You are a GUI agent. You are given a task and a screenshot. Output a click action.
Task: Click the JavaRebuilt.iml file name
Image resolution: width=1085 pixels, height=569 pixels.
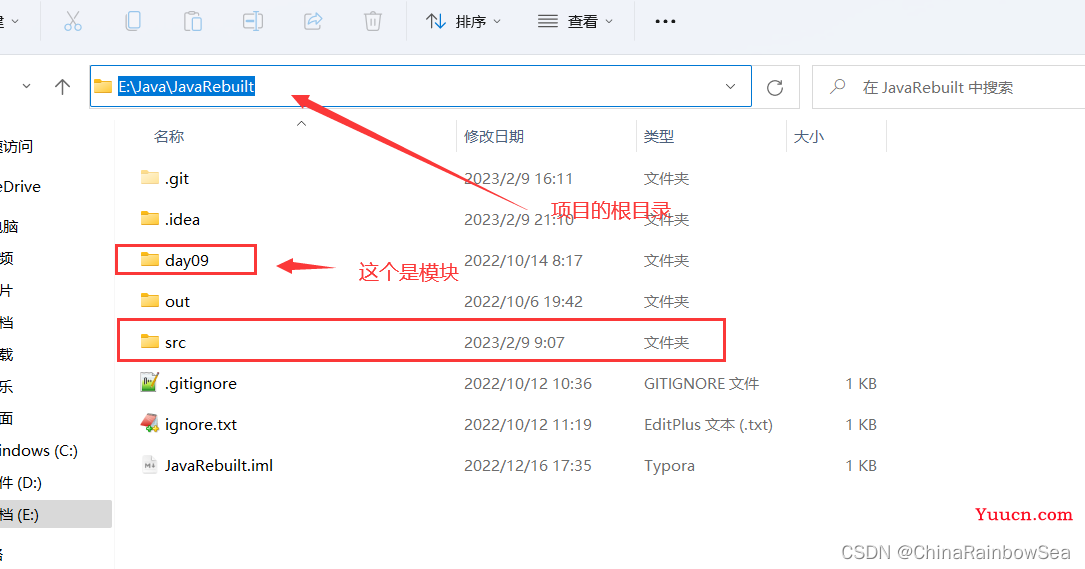pos(219,465)
